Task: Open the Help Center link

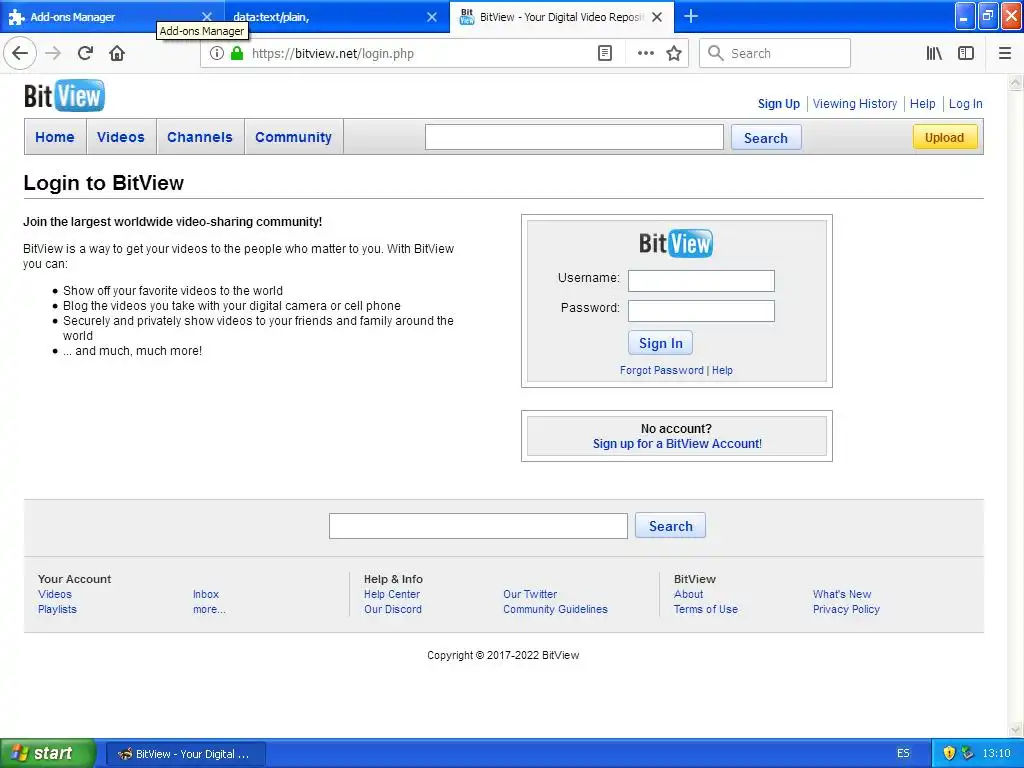Action: 392,594
